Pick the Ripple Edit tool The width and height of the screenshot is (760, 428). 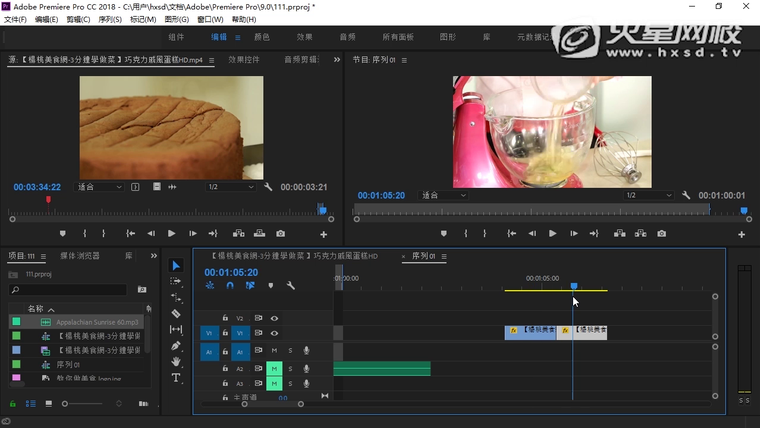pos(176,297)
